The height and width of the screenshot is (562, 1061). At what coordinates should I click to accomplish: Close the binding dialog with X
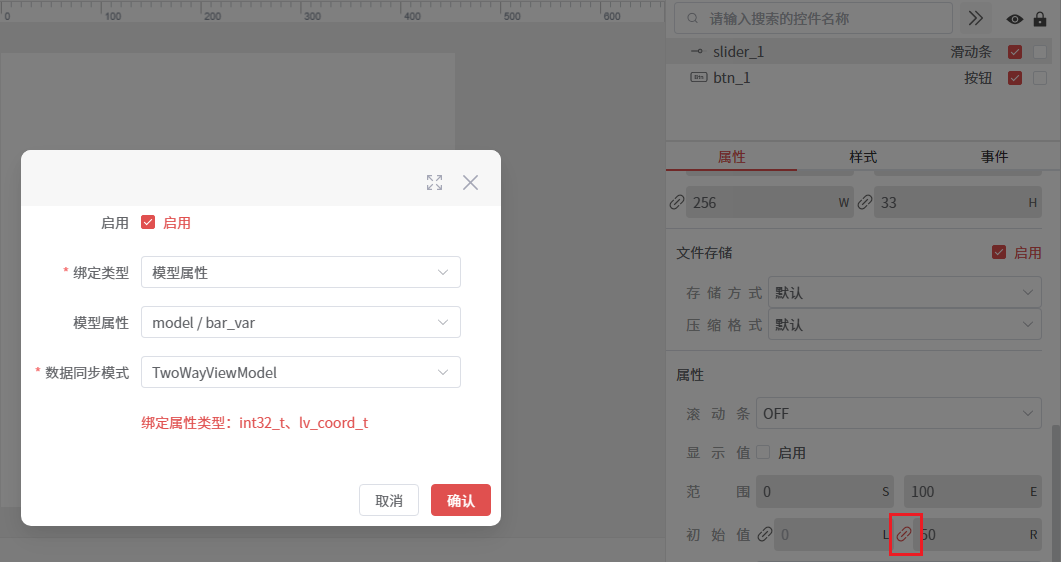[471, 182]
